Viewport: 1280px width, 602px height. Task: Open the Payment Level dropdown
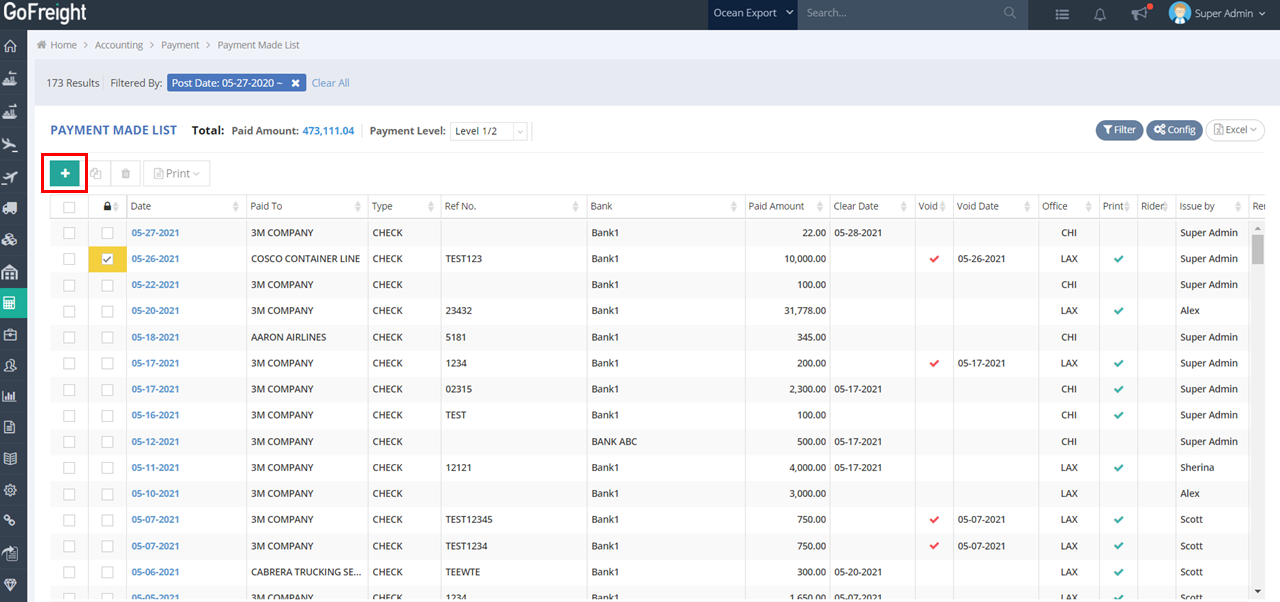click(489, 131)
